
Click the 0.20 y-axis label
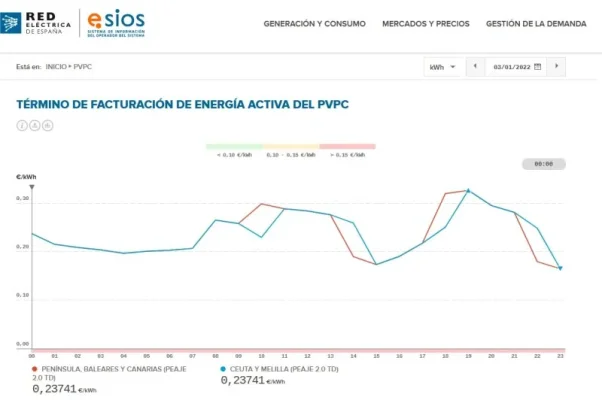pyautogui.click(x=23, y=247)
